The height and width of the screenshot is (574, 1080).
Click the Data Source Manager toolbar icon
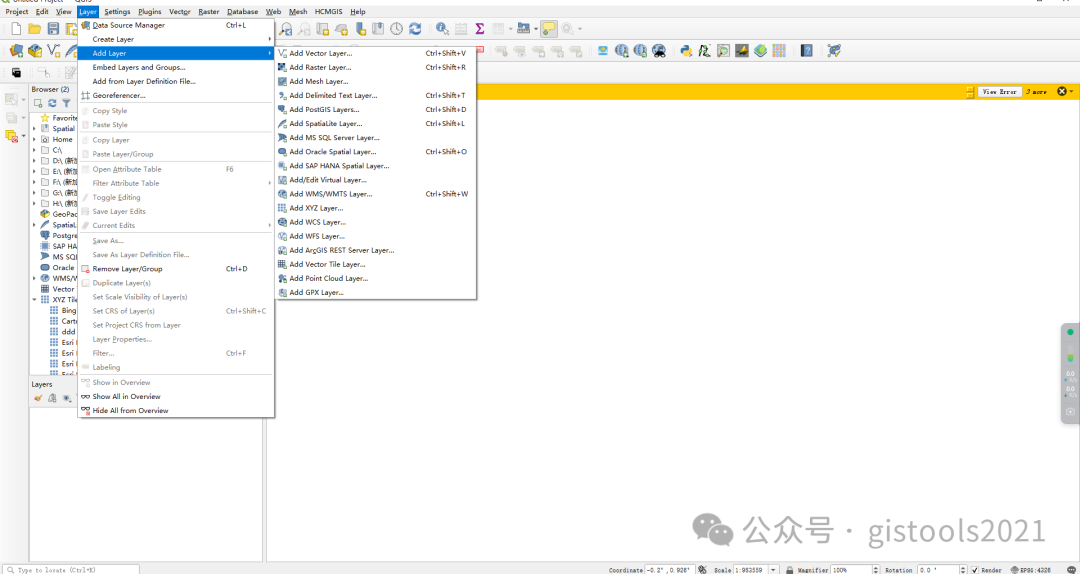pos(17,50)
